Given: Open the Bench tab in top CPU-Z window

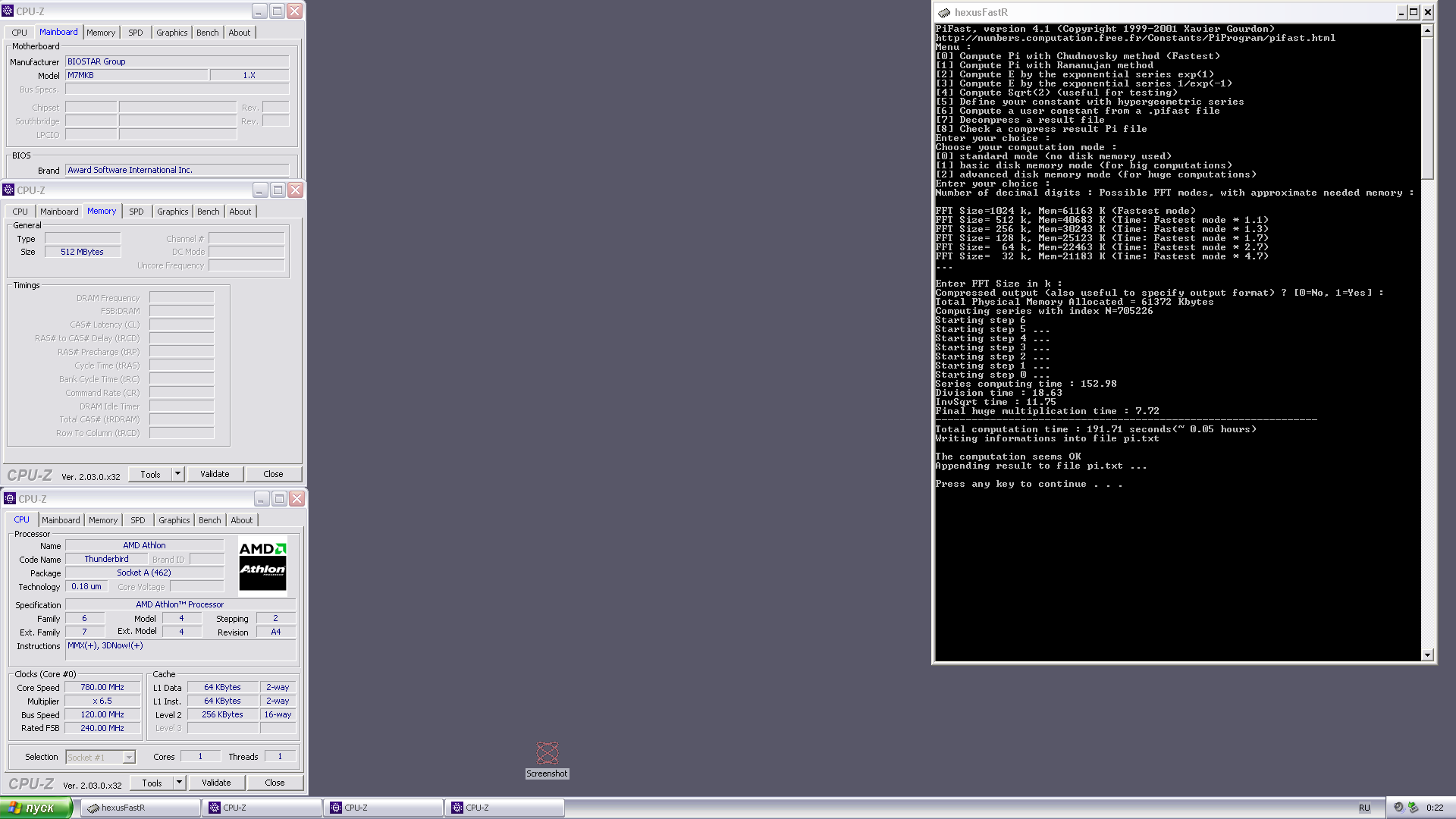Looking at the screenshot, I should click(208, 33).
